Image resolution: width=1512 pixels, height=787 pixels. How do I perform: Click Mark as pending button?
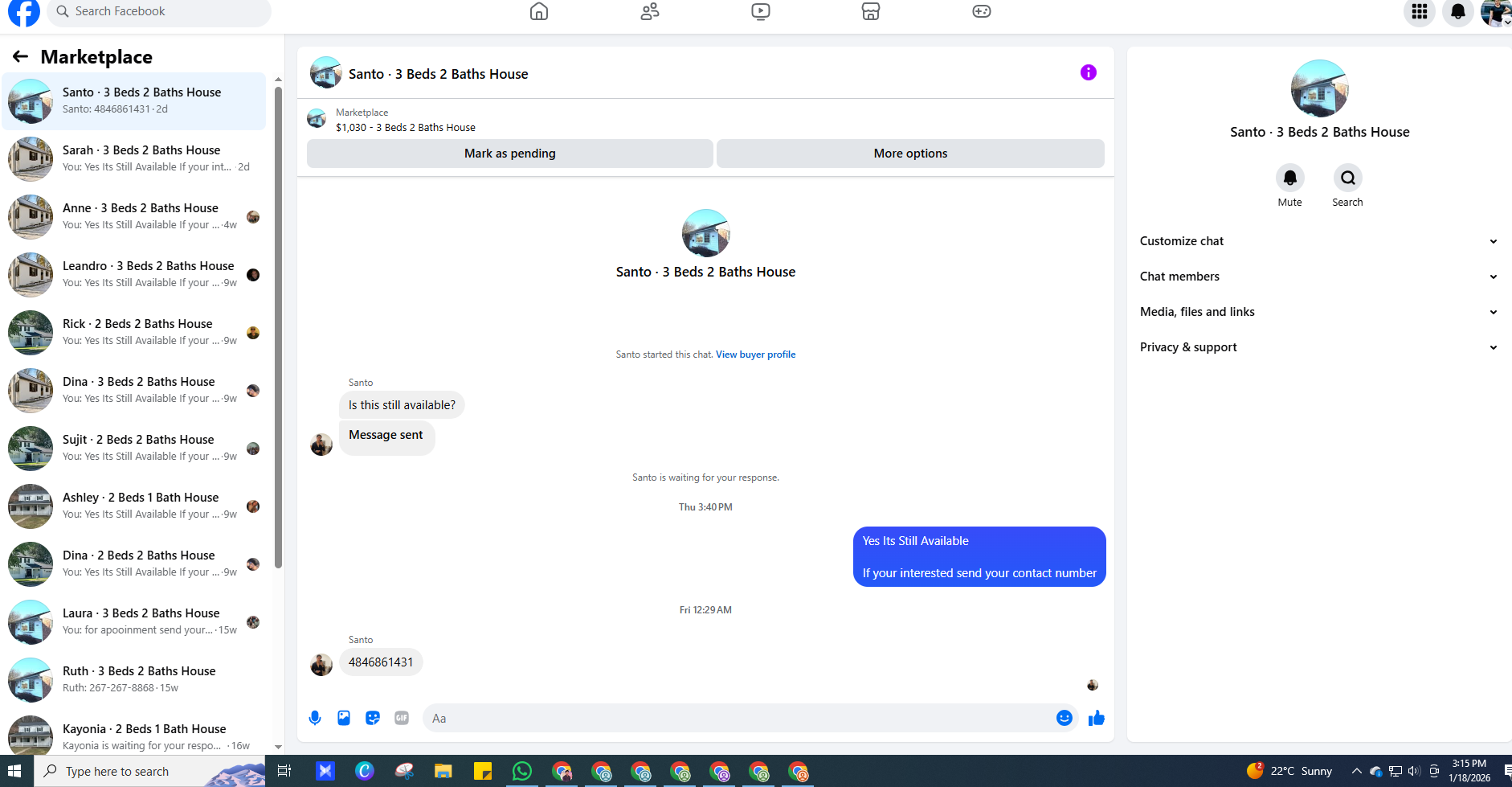coord(510,154)
